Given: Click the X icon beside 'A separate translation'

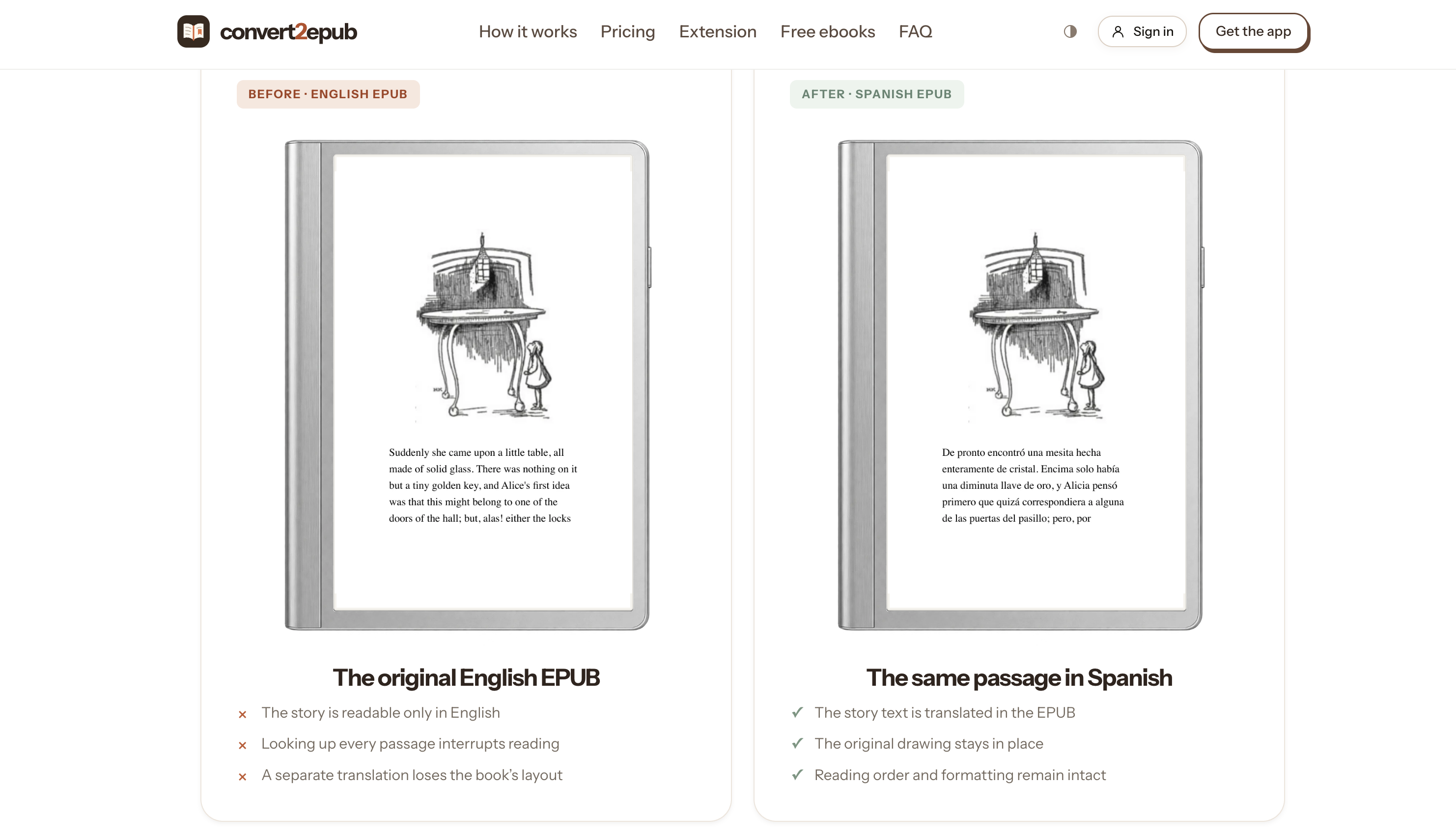Looking at the screenshot, I should (242, 777).
